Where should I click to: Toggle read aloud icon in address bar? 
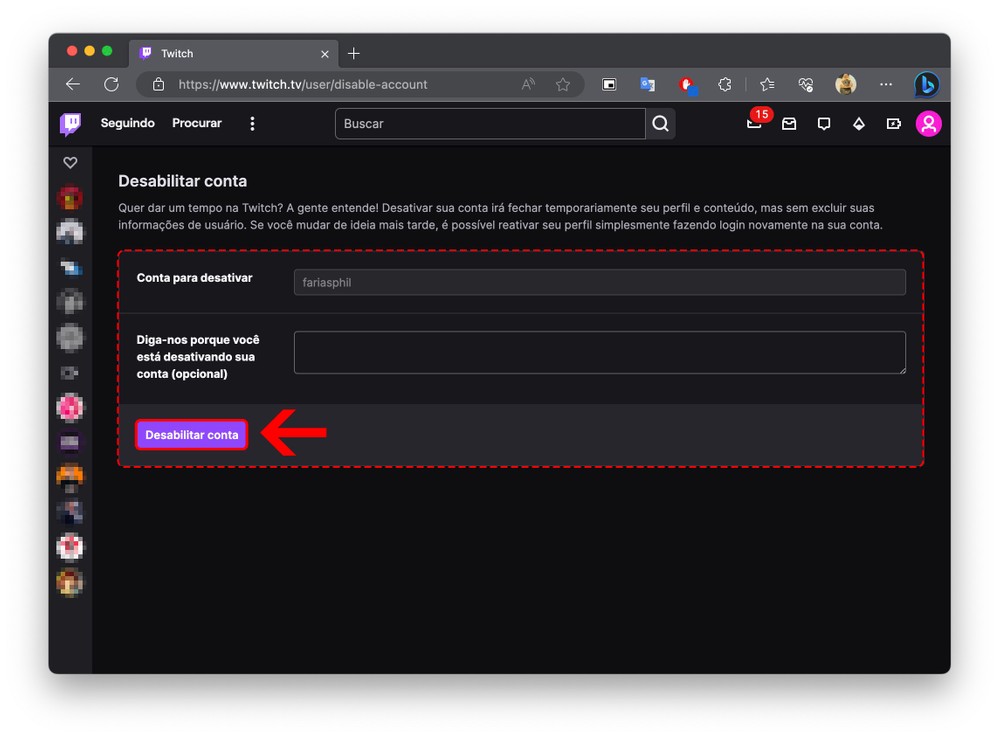[x=528, y=84]
